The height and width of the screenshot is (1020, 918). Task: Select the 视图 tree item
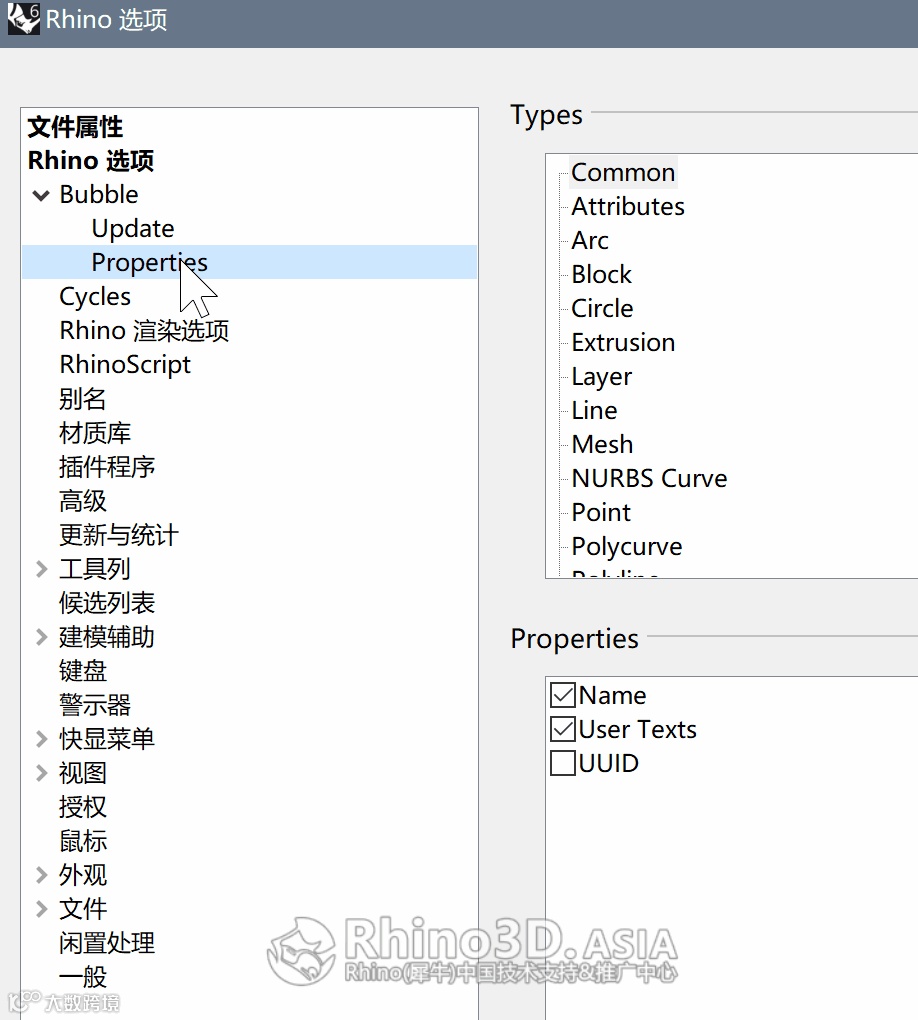tap(82, 773)
